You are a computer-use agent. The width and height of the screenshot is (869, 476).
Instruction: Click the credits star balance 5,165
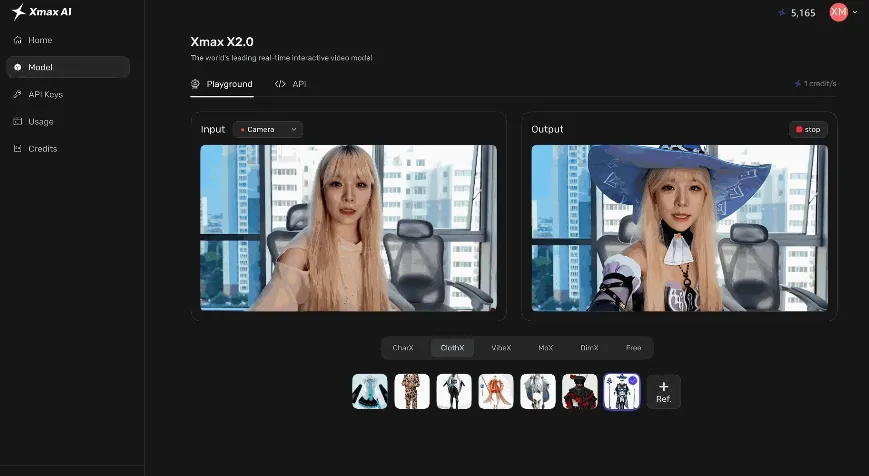(x=796, y=13)
